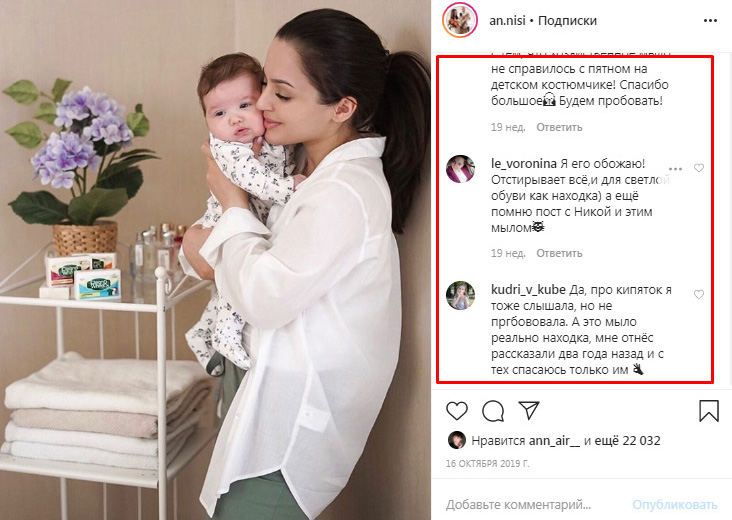The width and height of the screenshot is (732, 520).
Task: Open le_voronina username link
Action: tap(524, 164)
